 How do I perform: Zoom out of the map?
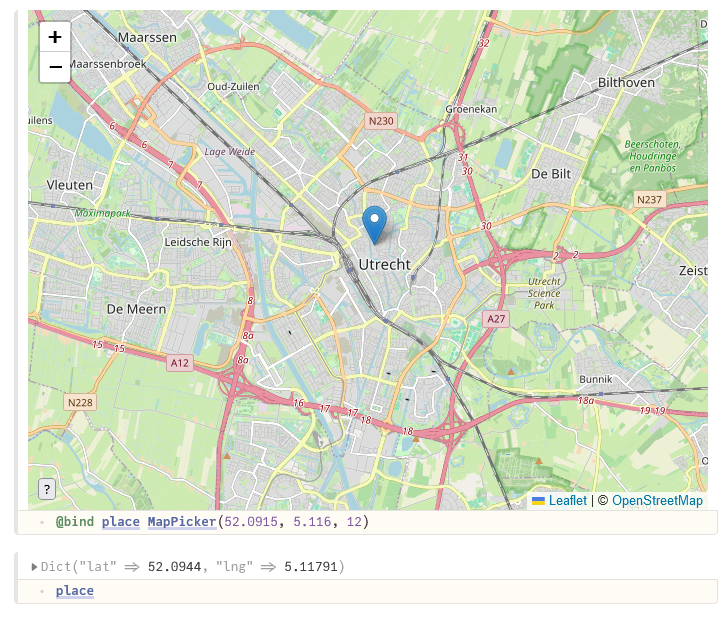(x=55, y=67)
